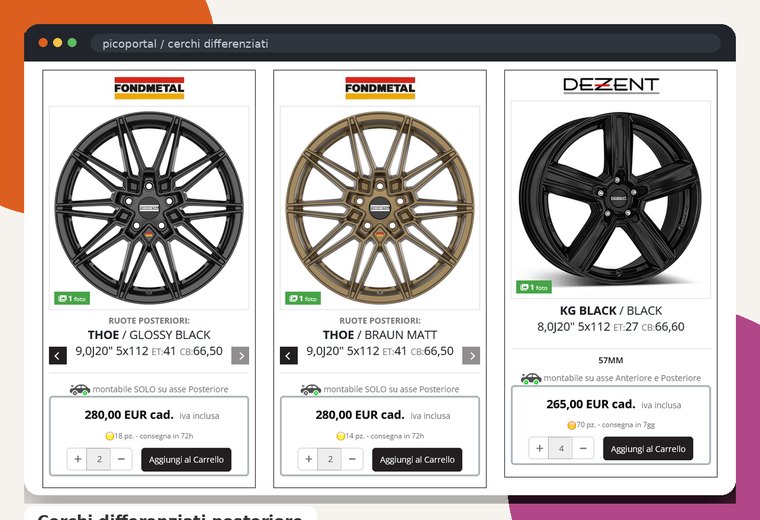Decrease quantity with minus on Braun Matt card
The image size is (760, 520).
(x=352, y=459)
